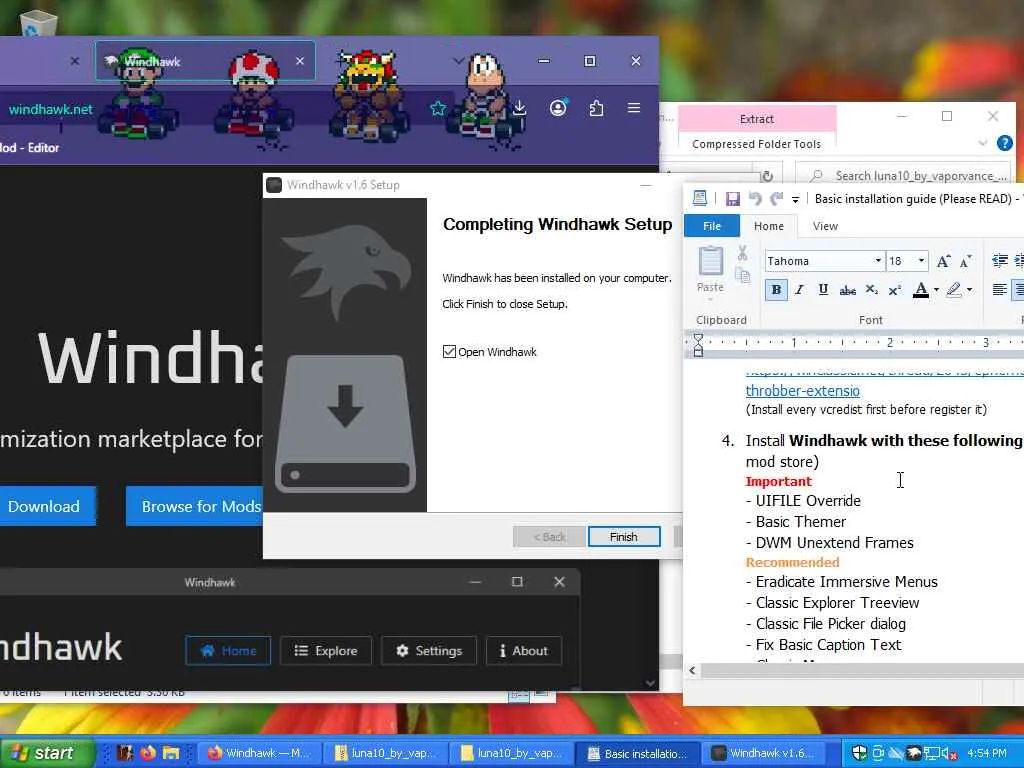Open the text color dropdown arrow
The height and width of the screenshot is (768, 1024).
pyautogui.click(x=936, y=290)
